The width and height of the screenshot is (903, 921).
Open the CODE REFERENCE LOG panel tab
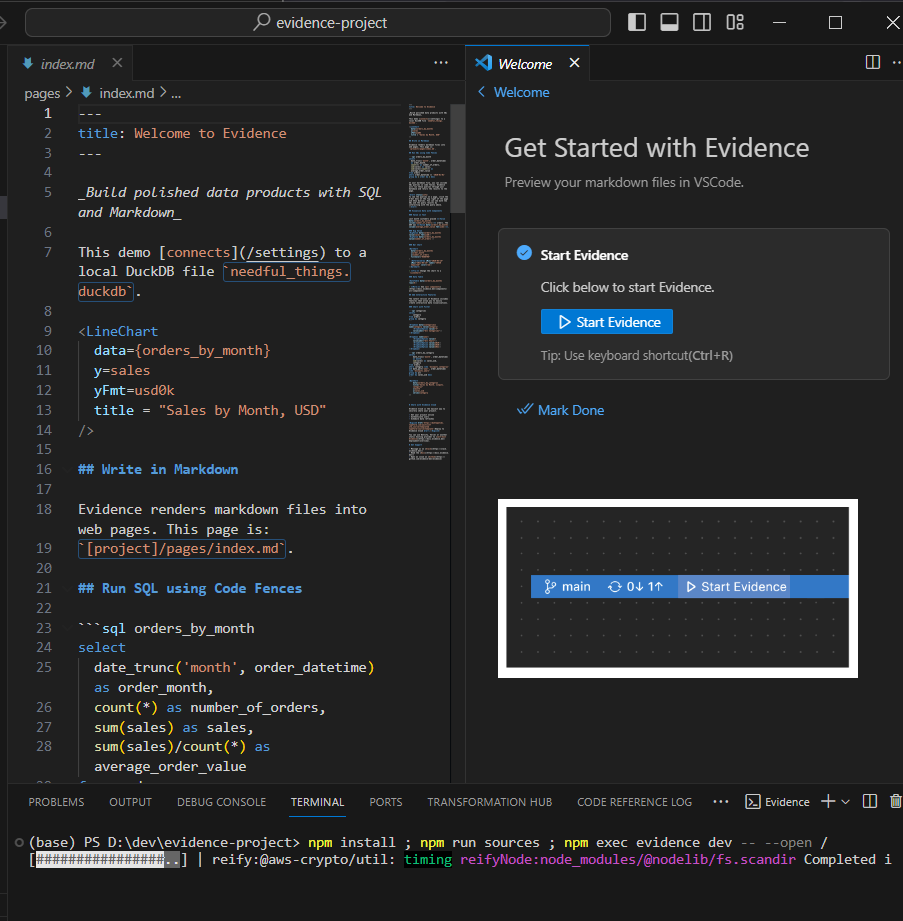pyautogui.click(x=635, y=802)
